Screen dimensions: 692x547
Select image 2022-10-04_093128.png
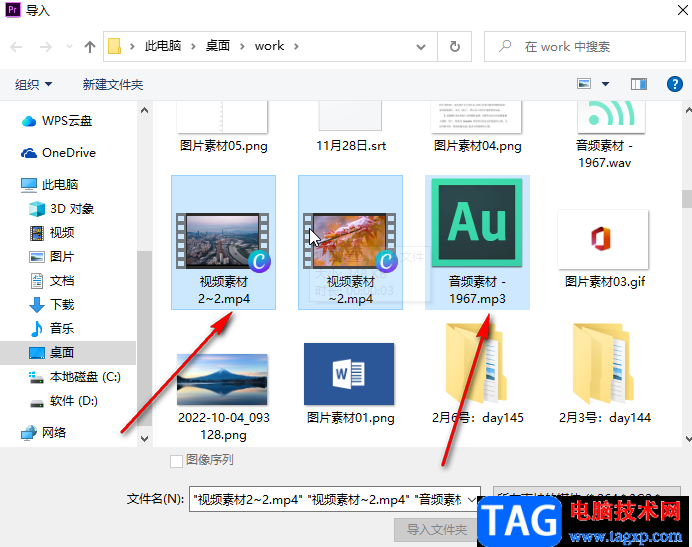pyautogui.click(x=223, y=396)
